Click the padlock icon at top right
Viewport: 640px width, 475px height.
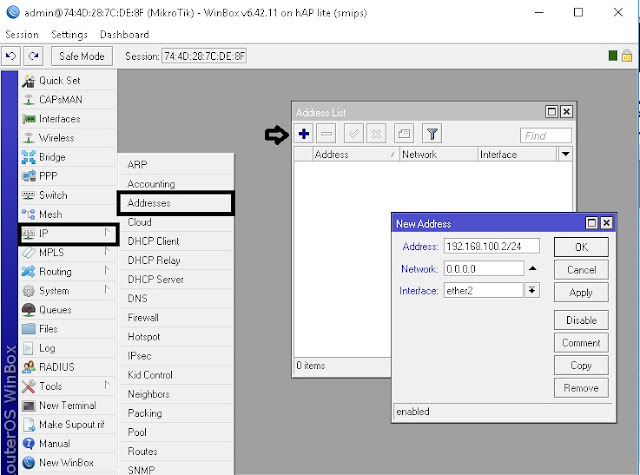[627, 55]
